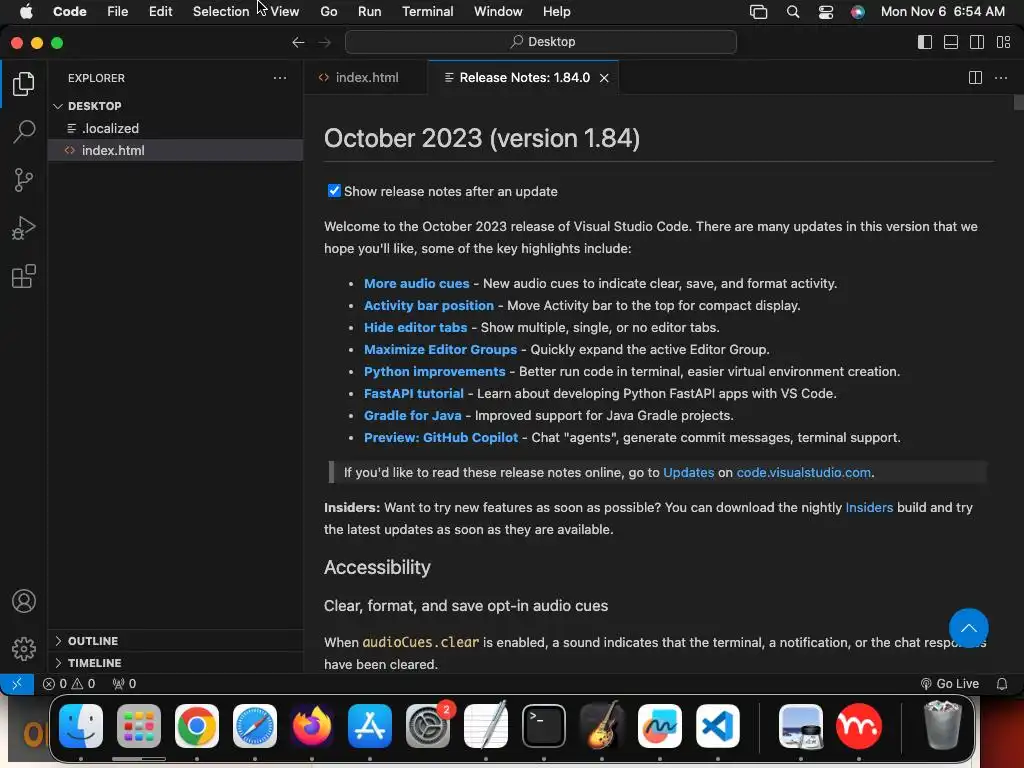This screenshot has width=1024, height=768.
Task: Open editor More Actions ellipsis
Action: [1000, 78]
